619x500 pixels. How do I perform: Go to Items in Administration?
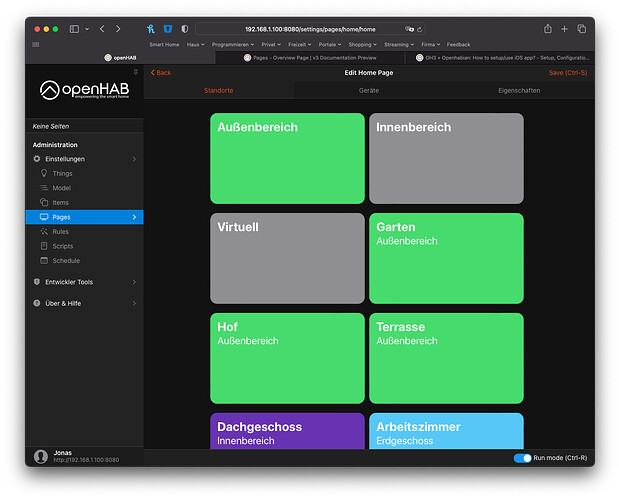click(61, 202)
